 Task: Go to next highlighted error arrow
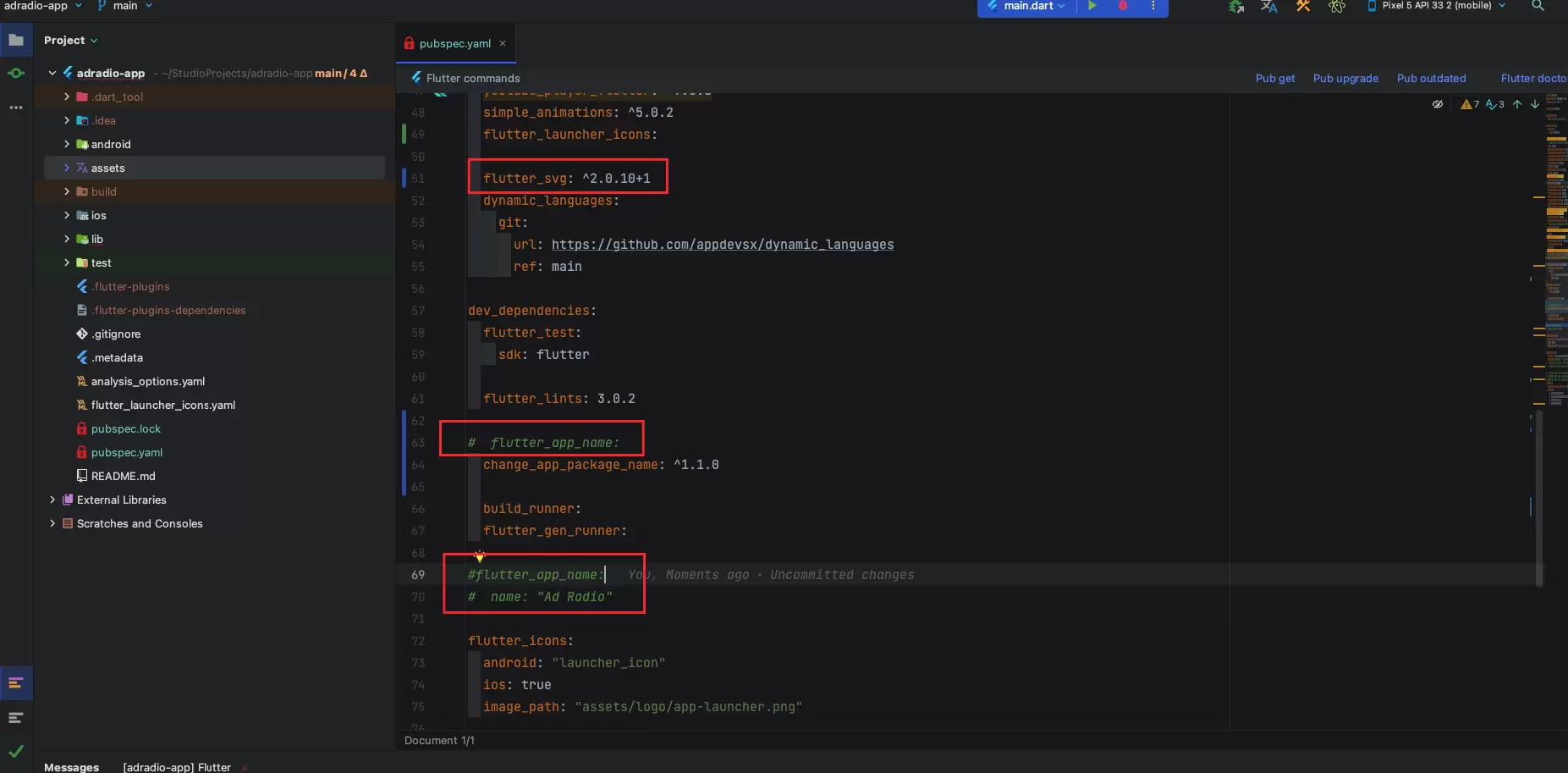coord(1535,104)
